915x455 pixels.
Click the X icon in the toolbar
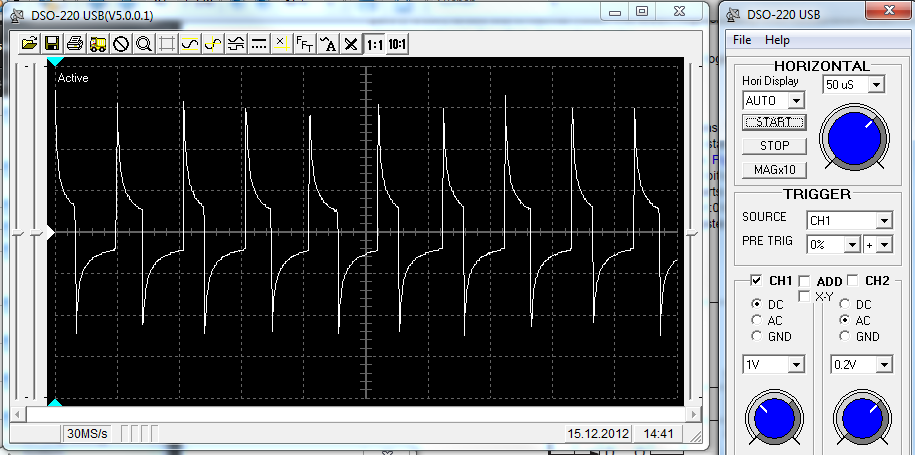point(351,43)
